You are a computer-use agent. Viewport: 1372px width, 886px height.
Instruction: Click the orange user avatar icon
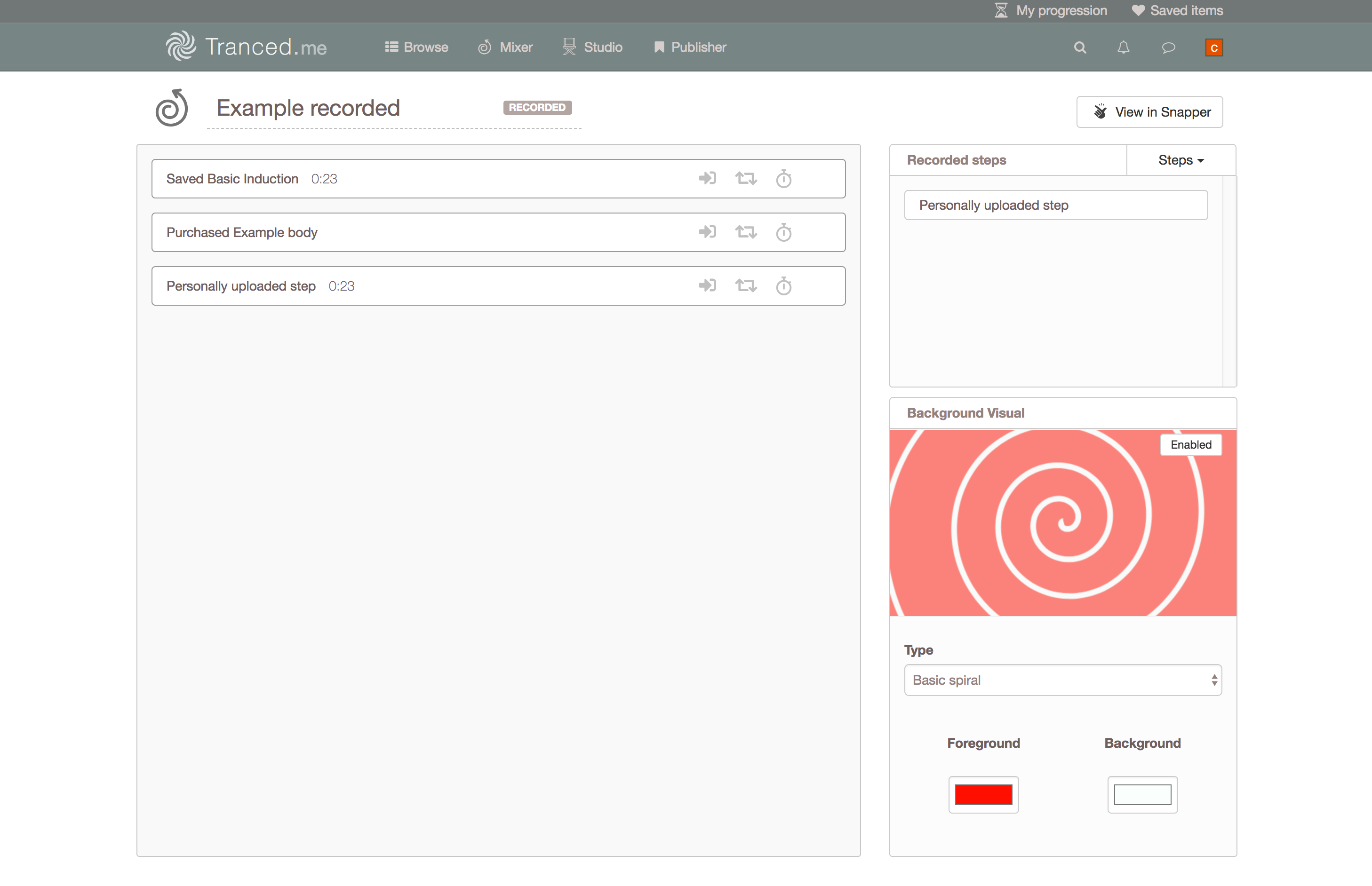click(1214, 48)
